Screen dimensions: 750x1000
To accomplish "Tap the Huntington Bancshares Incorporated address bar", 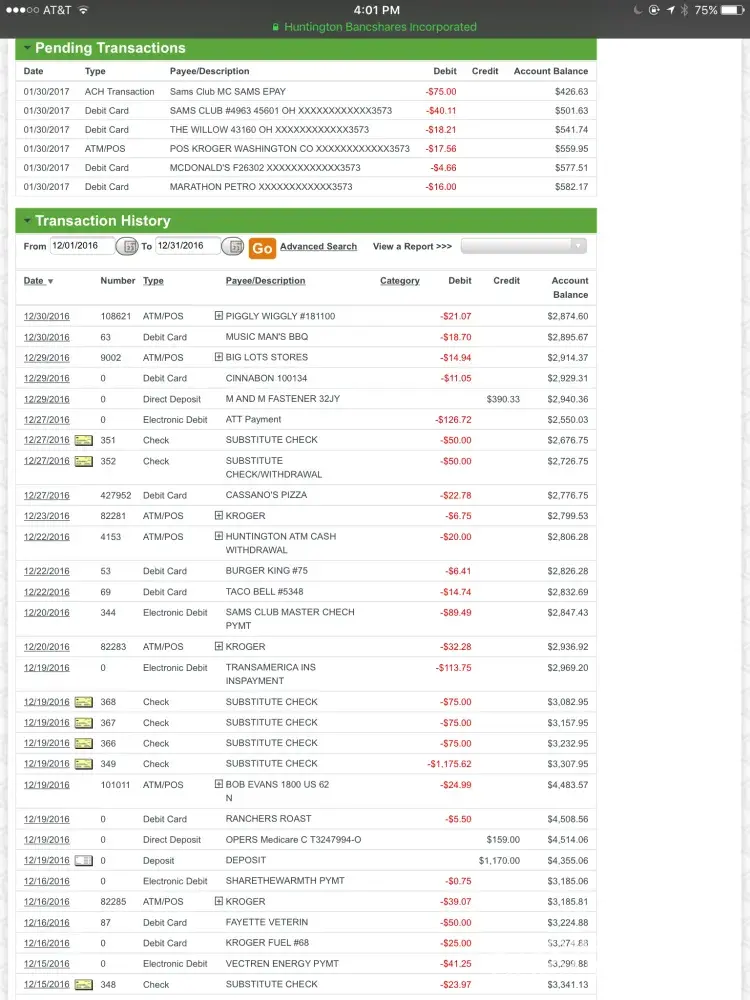I will [x=375, y=27].
